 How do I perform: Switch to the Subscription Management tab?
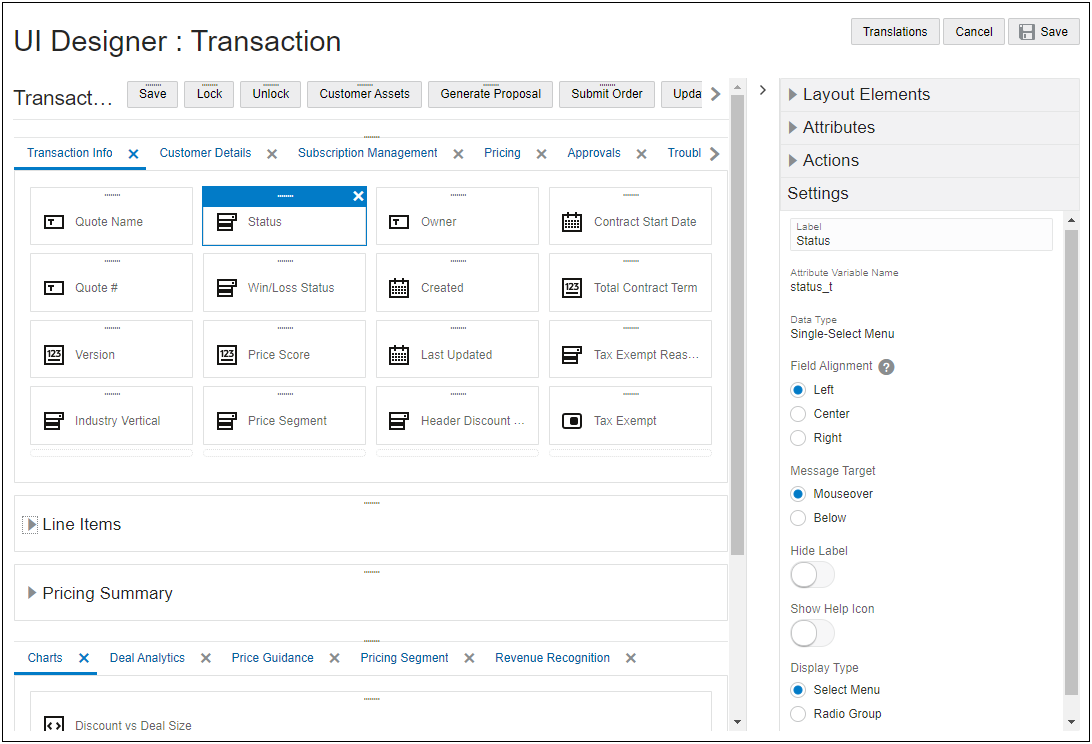pos(368,153)
